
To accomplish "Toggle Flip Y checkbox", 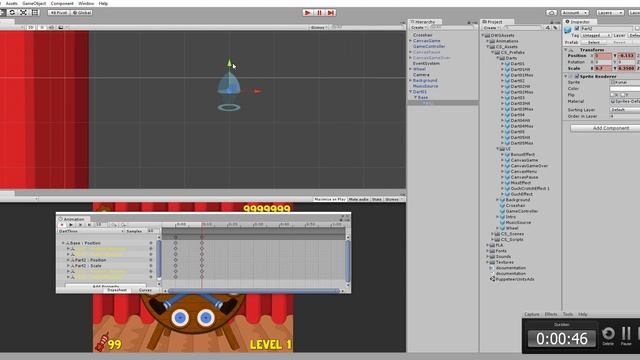I will (x=622, y=95).
